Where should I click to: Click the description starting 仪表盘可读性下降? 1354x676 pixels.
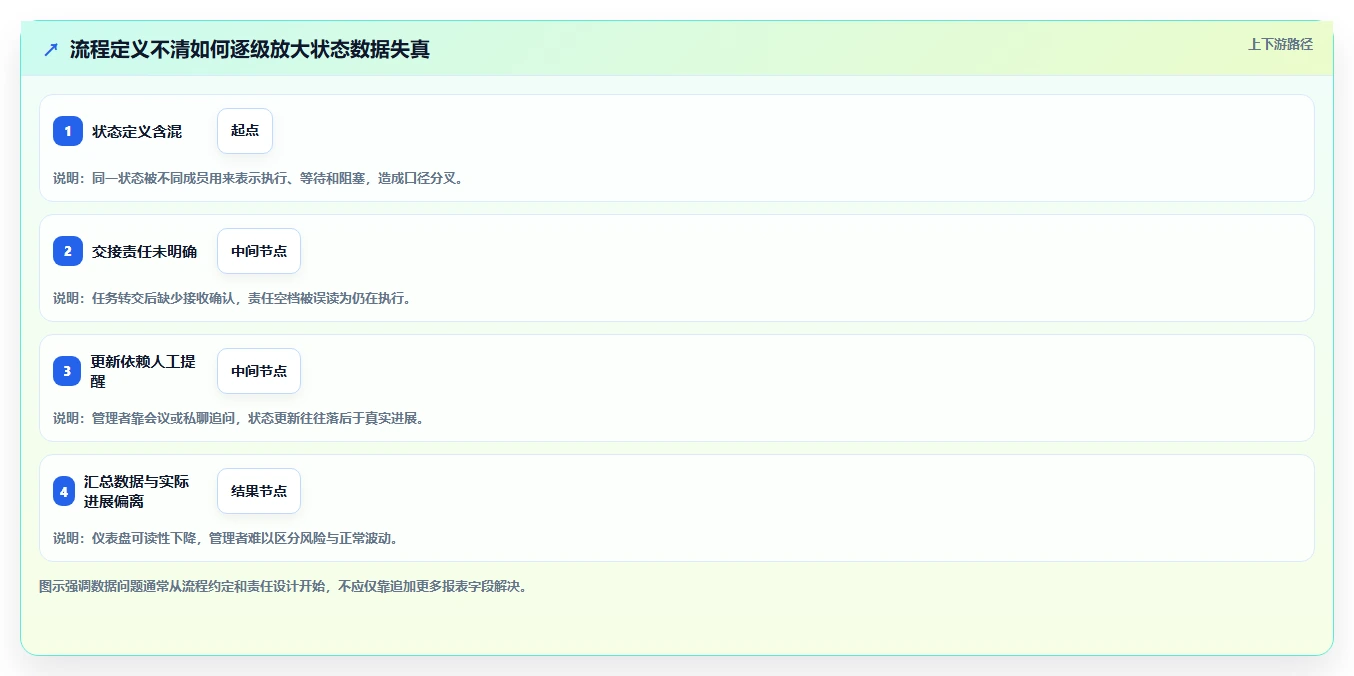pos(227,538)
